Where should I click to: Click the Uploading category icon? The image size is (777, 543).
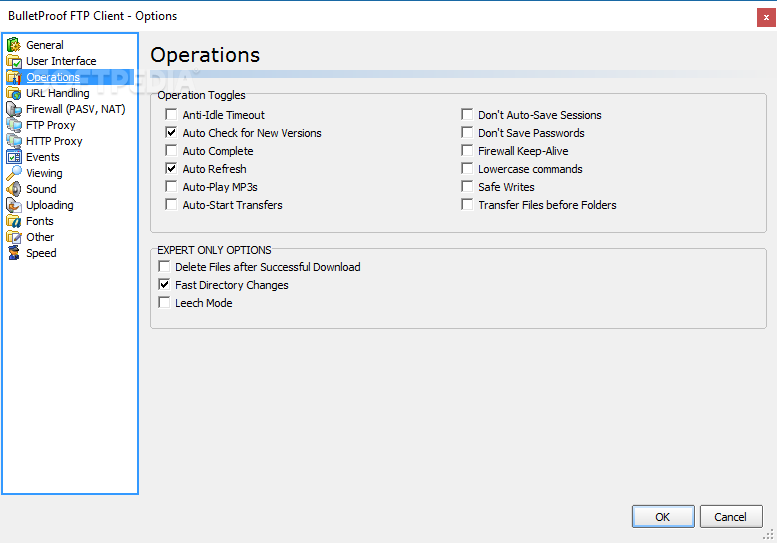14,205
